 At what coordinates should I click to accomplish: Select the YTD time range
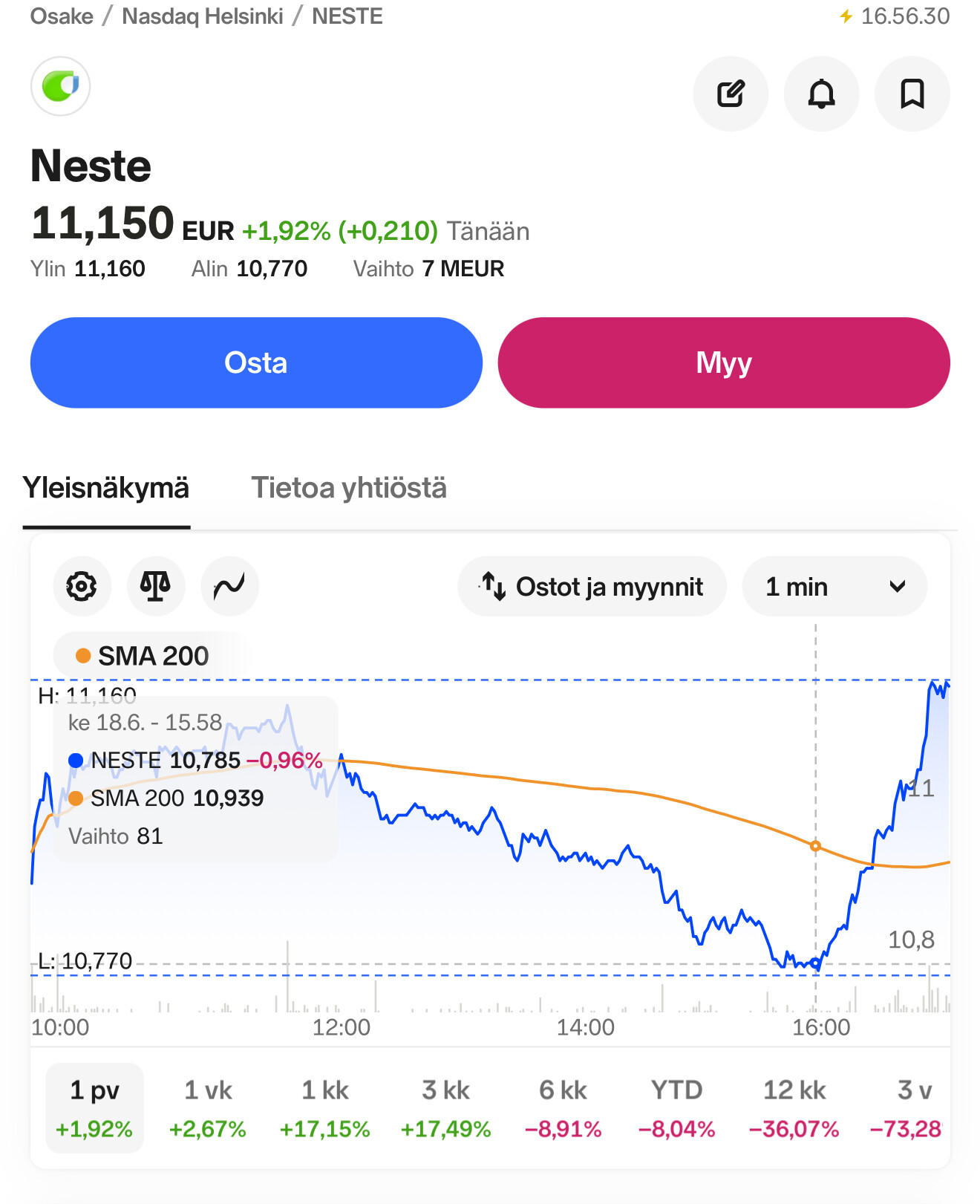pyautogui.click(x=676, y=1108)
